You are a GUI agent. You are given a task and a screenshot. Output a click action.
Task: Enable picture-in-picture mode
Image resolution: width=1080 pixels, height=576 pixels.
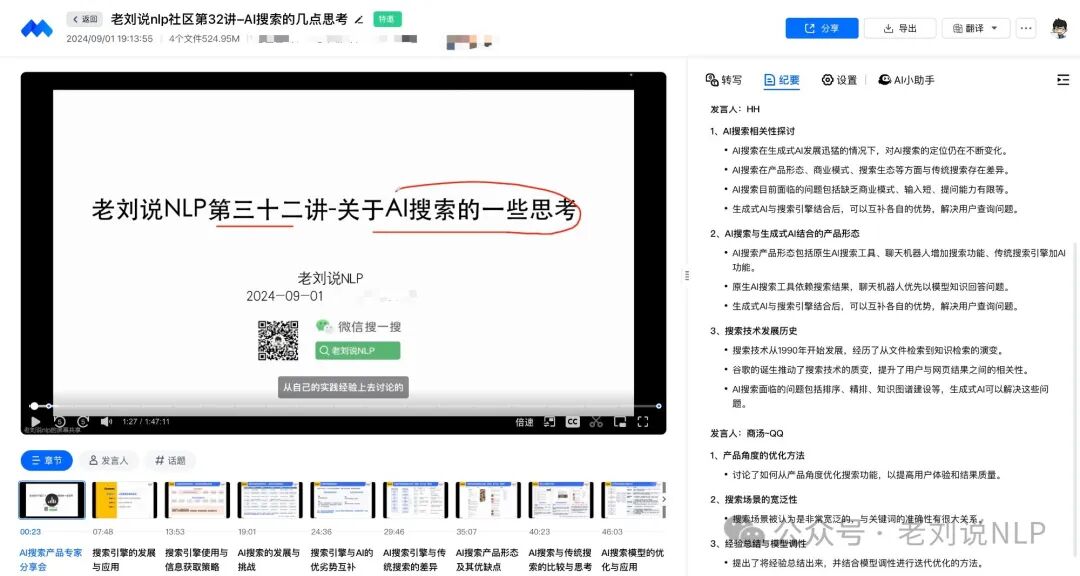click(x=620, y=422)
